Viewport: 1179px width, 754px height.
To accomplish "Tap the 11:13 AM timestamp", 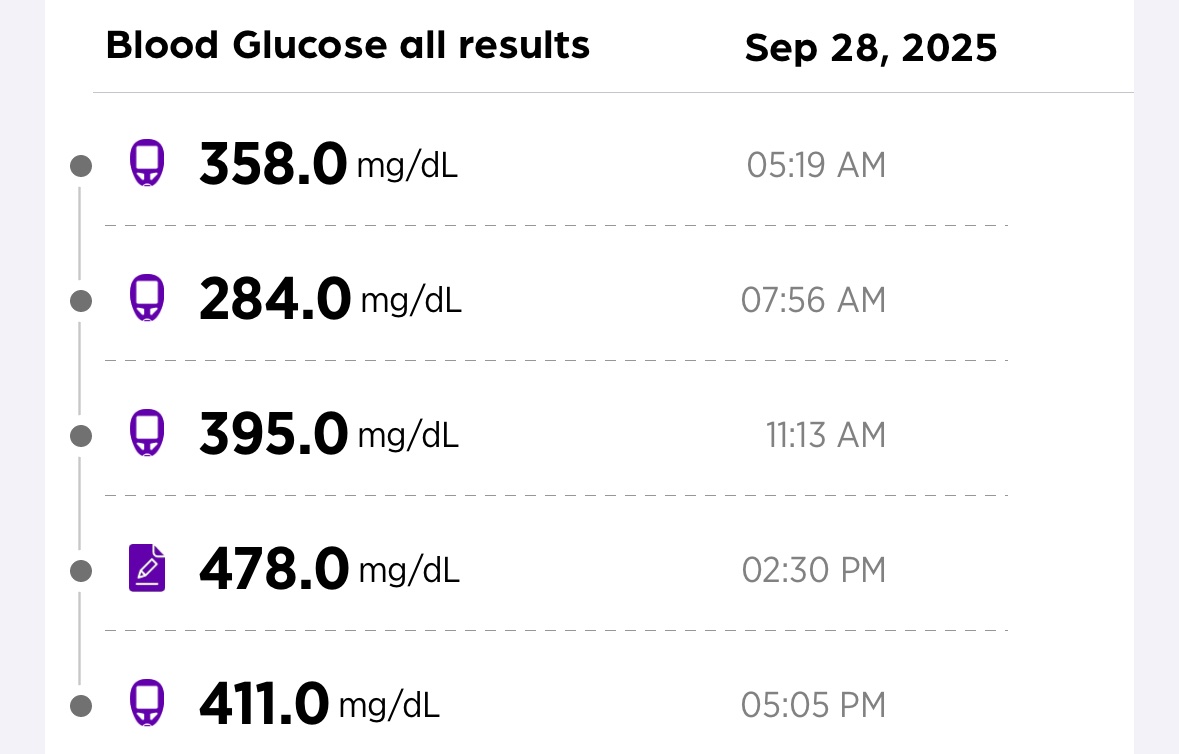I will (x=826, y=435).
